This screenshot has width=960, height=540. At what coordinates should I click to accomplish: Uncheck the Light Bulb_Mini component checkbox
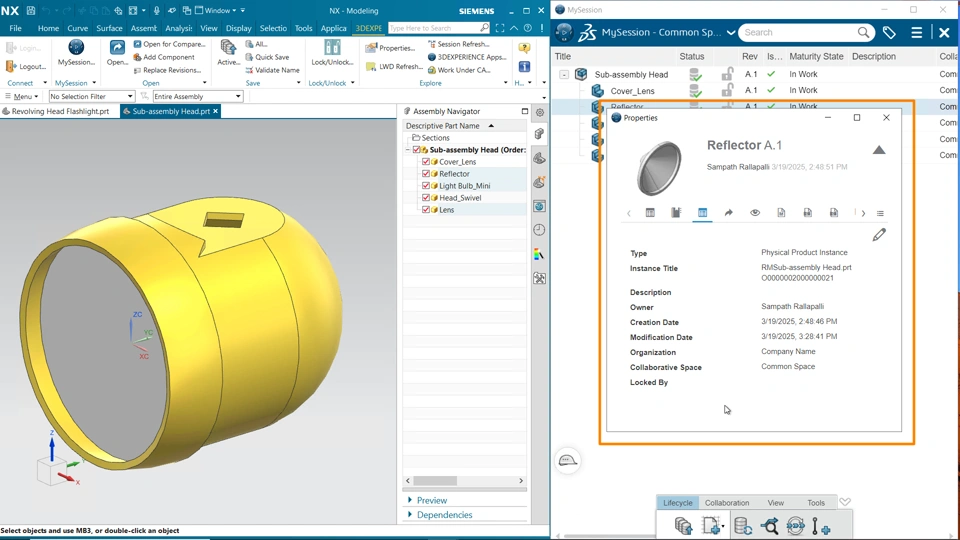[x=426, y=186]
